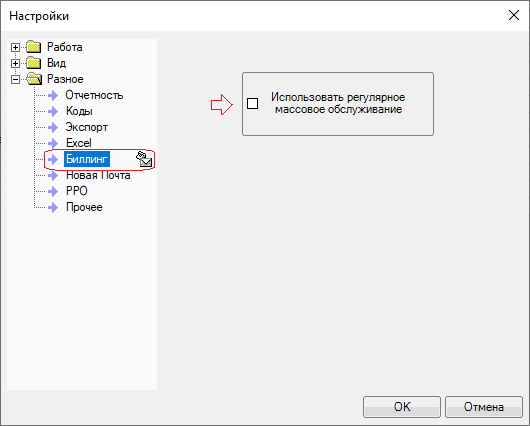The height and width of the screenshot is (426, 530).
Task: Select the Биллинг settings item
Action: tap(87, 159)
